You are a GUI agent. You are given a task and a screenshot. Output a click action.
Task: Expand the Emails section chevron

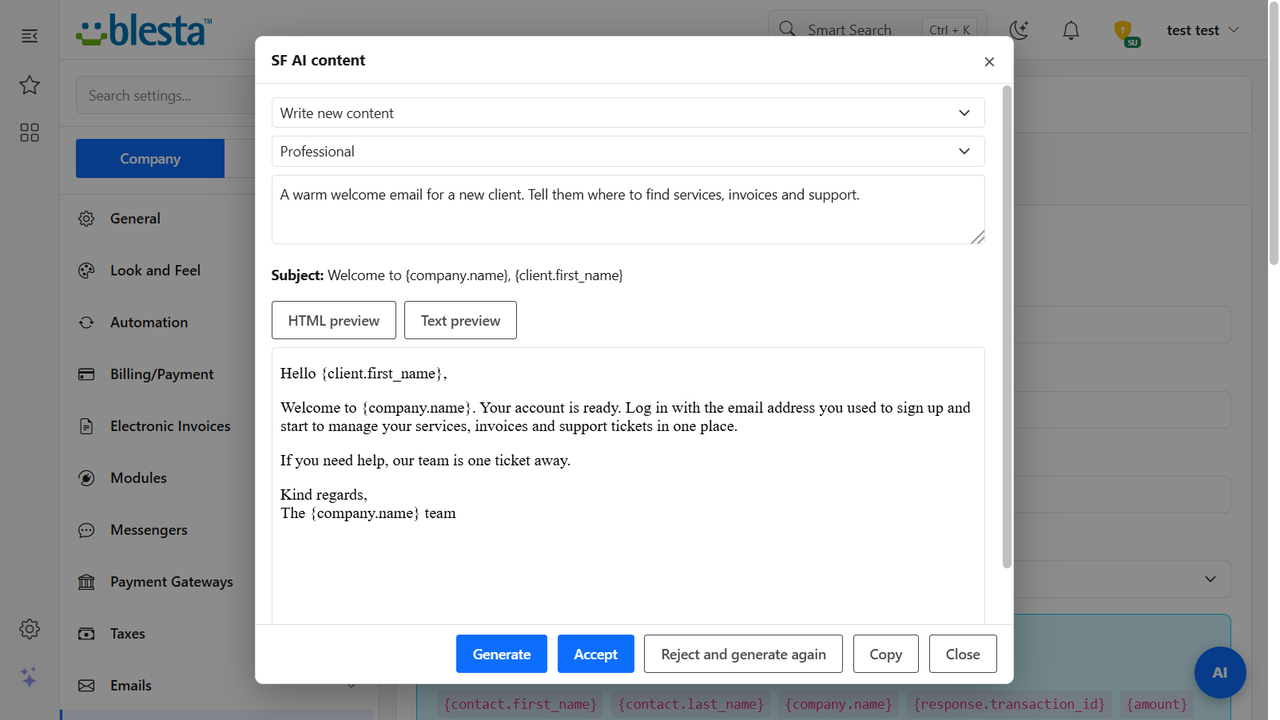(351, 686)
